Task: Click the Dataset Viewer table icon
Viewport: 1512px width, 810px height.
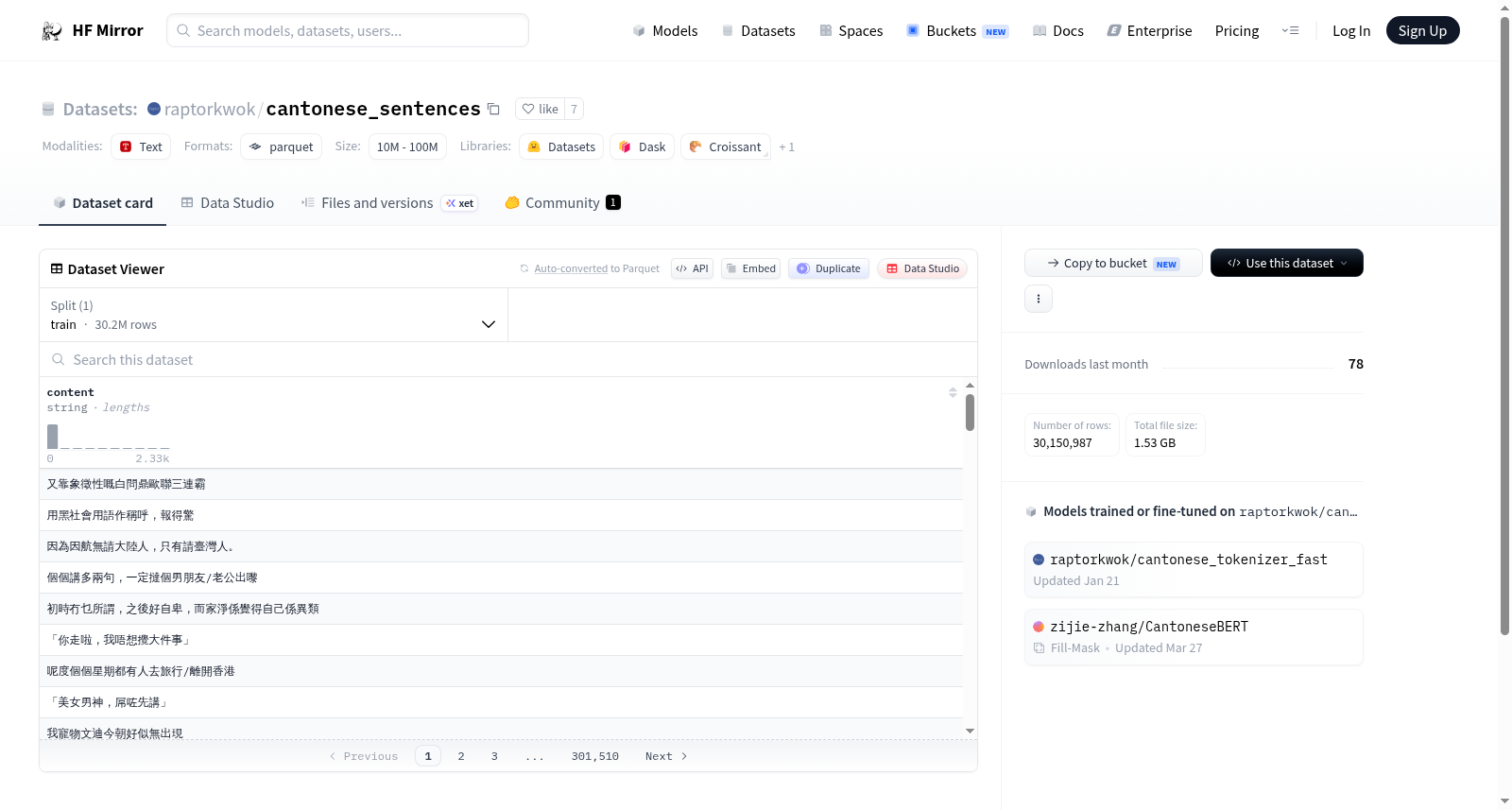Action: (57, 269)
